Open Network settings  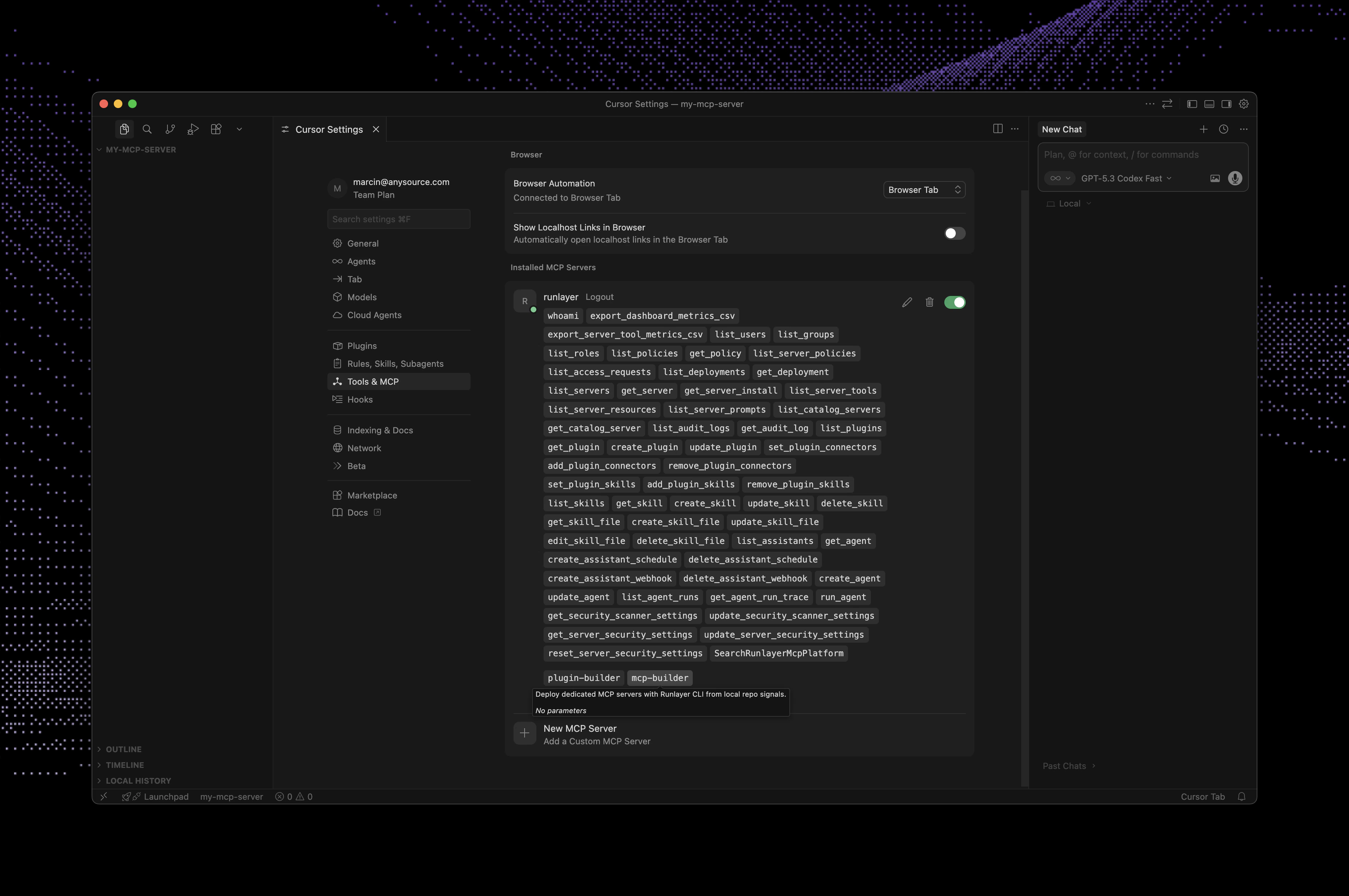399,448
